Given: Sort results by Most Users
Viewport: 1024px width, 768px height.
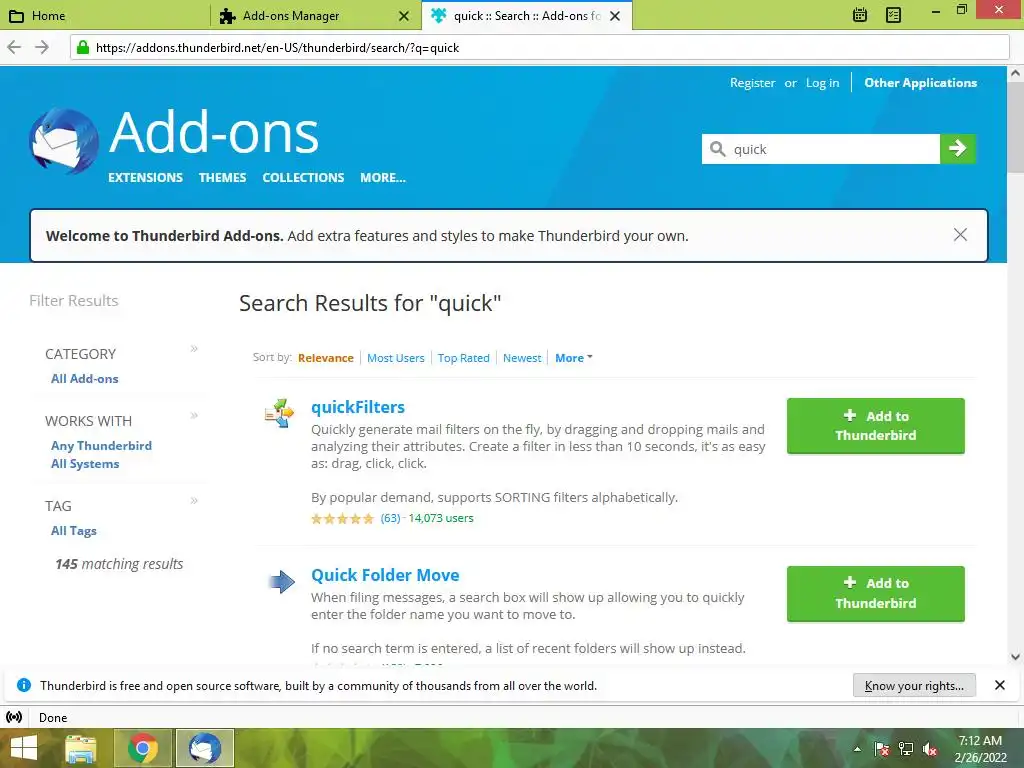Looking at the screenshot, I should pyautogui.click(x=396, y=358).
